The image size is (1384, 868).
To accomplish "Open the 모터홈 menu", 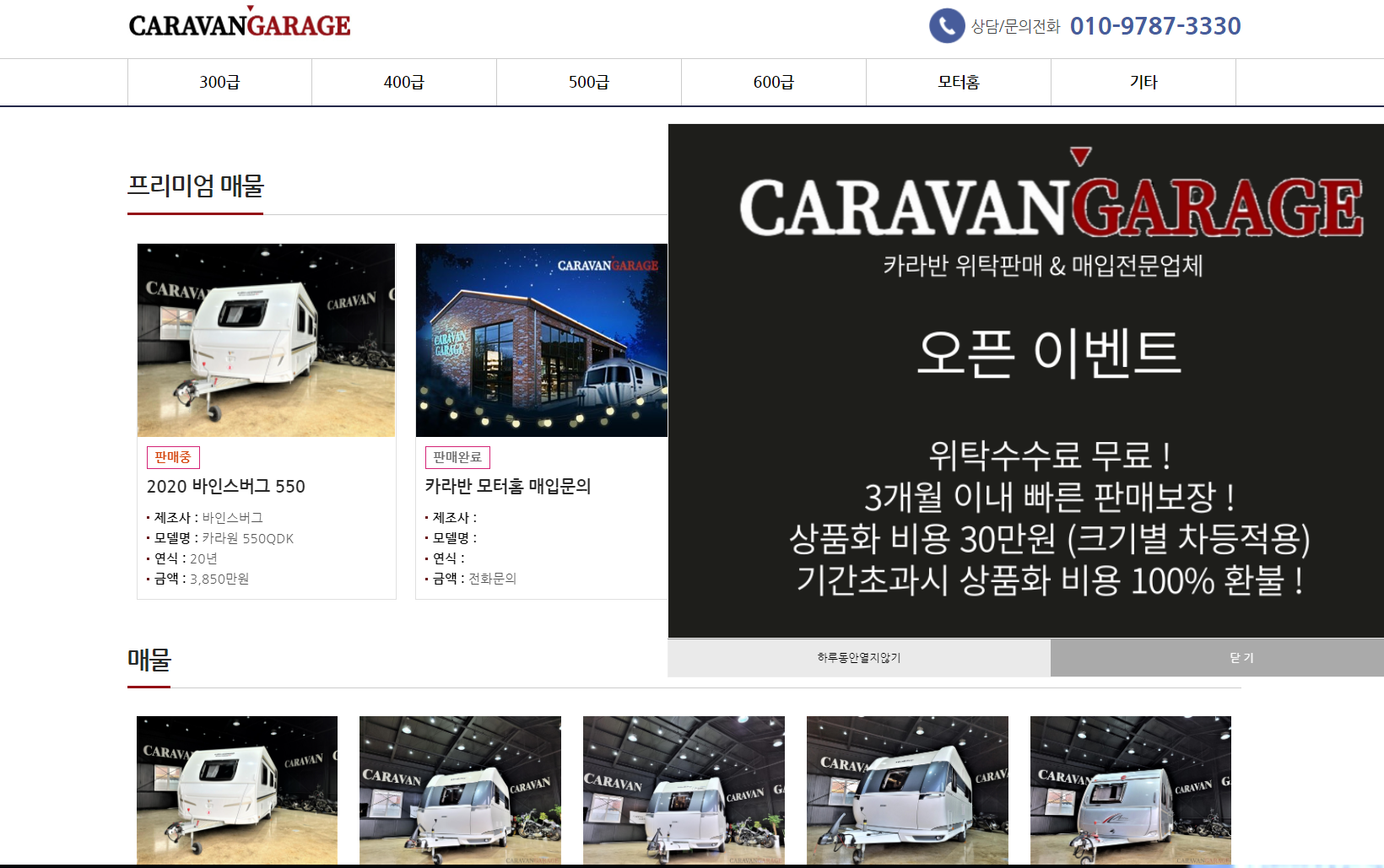I will (x=959, y=82).
